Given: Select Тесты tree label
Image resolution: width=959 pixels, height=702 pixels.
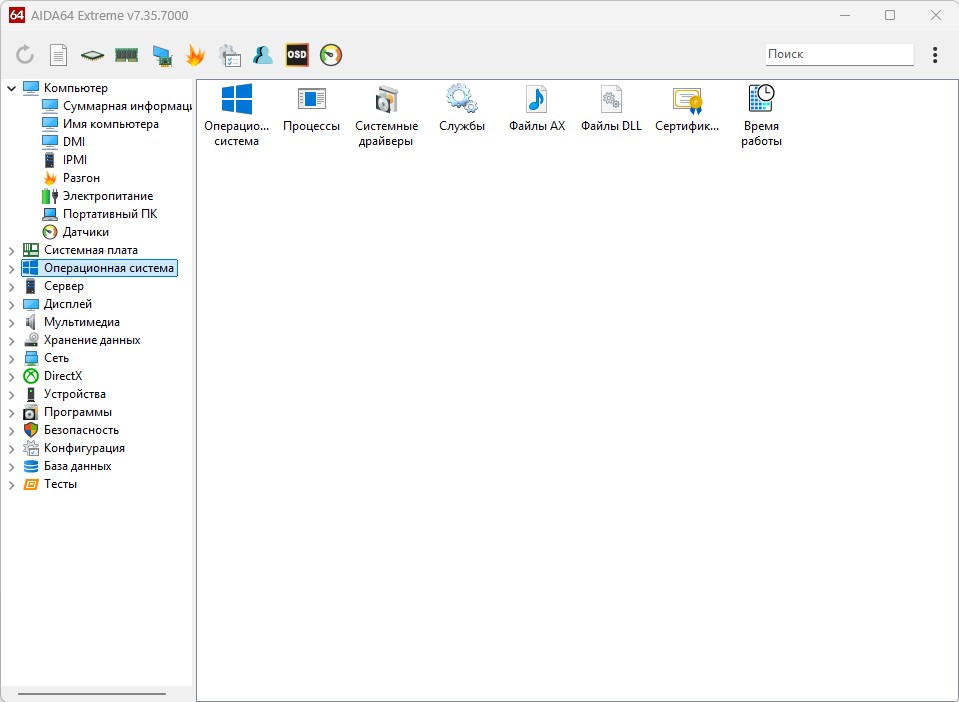Looking at the screenshot, I should 60,484.
